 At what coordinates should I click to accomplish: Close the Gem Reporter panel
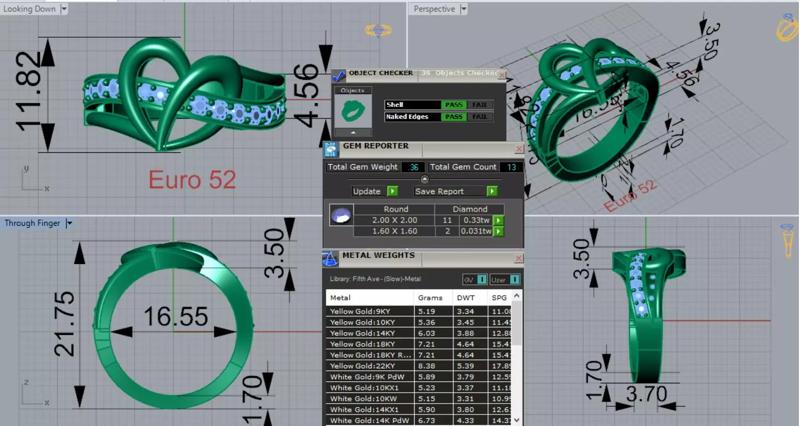coord(519,149)
